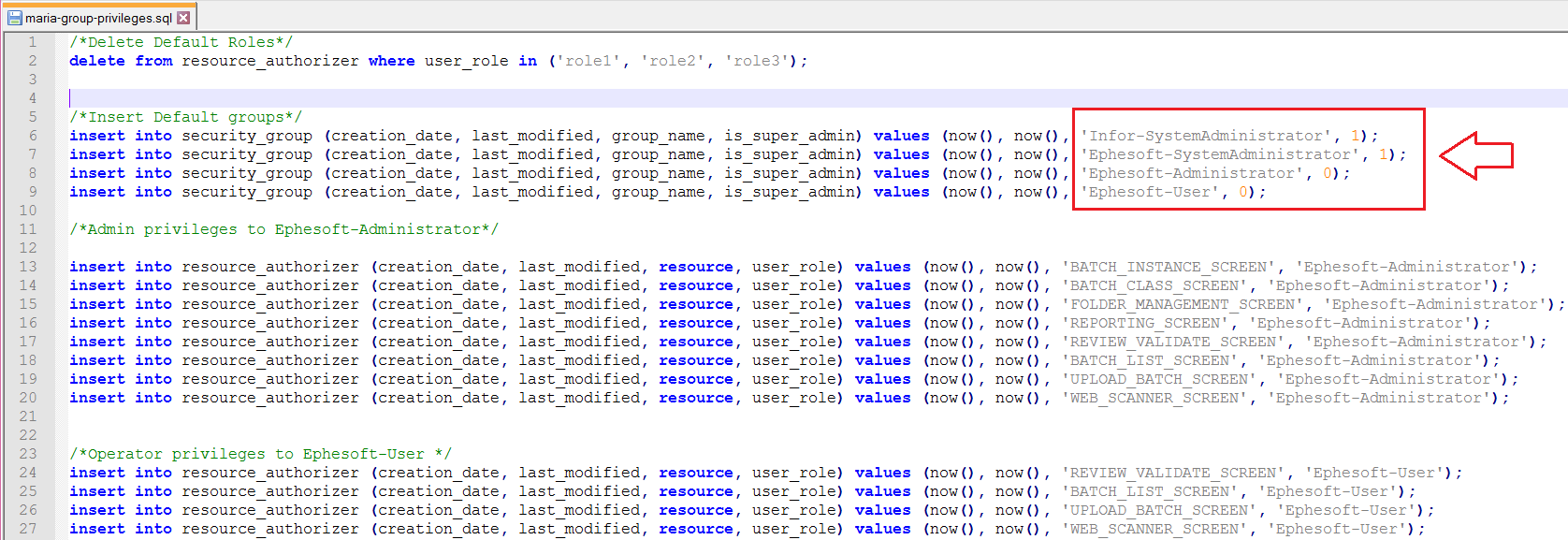1568x540 pixels.
Task: Click 'Ephesoft-User' string on line 24
Action: tap(1374, 473)
